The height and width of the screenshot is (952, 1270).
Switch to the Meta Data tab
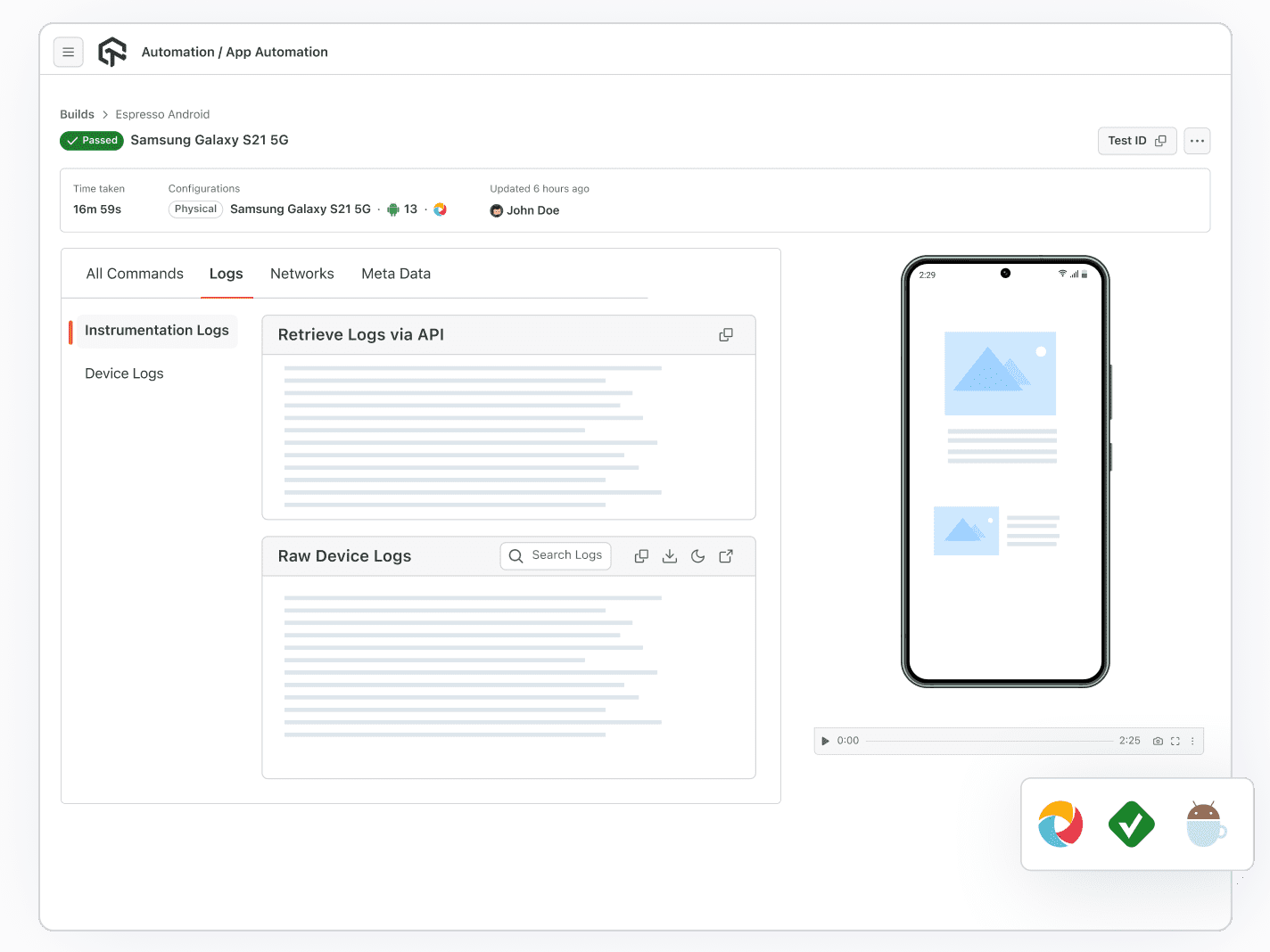click(396, 274)
